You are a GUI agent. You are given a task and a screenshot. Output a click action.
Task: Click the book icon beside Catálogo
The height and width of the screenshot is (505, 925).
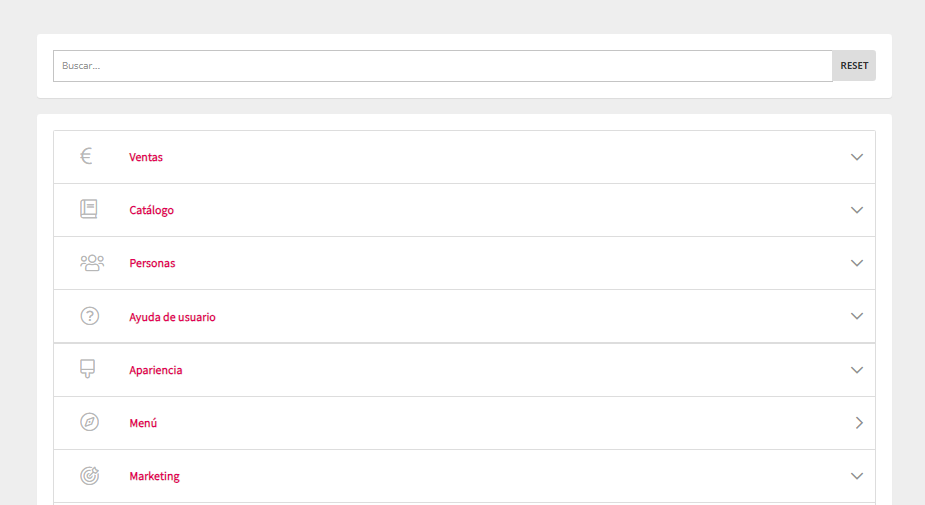click(x=89, y=209)
